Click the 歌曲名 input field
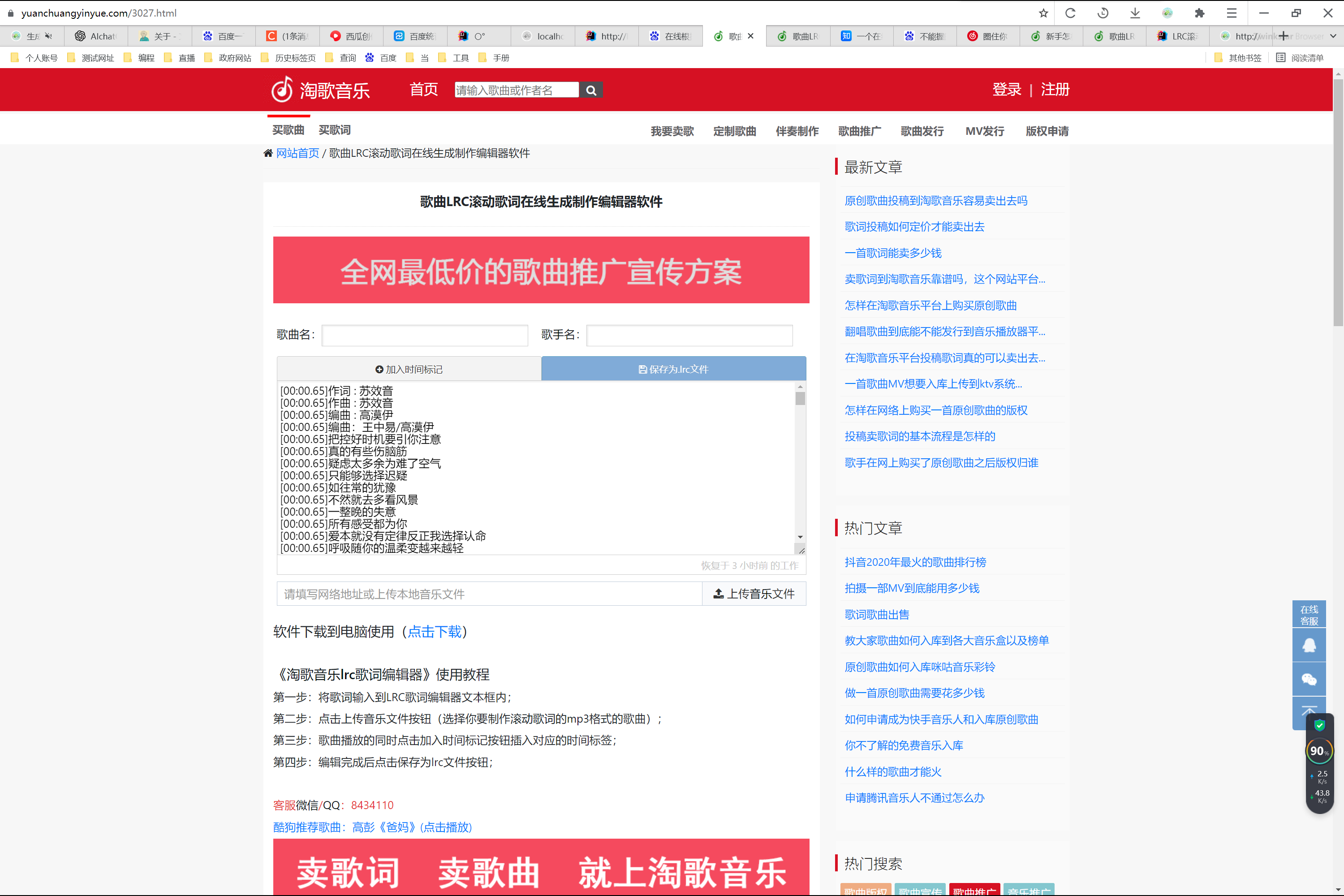 [x=425, y=336]
